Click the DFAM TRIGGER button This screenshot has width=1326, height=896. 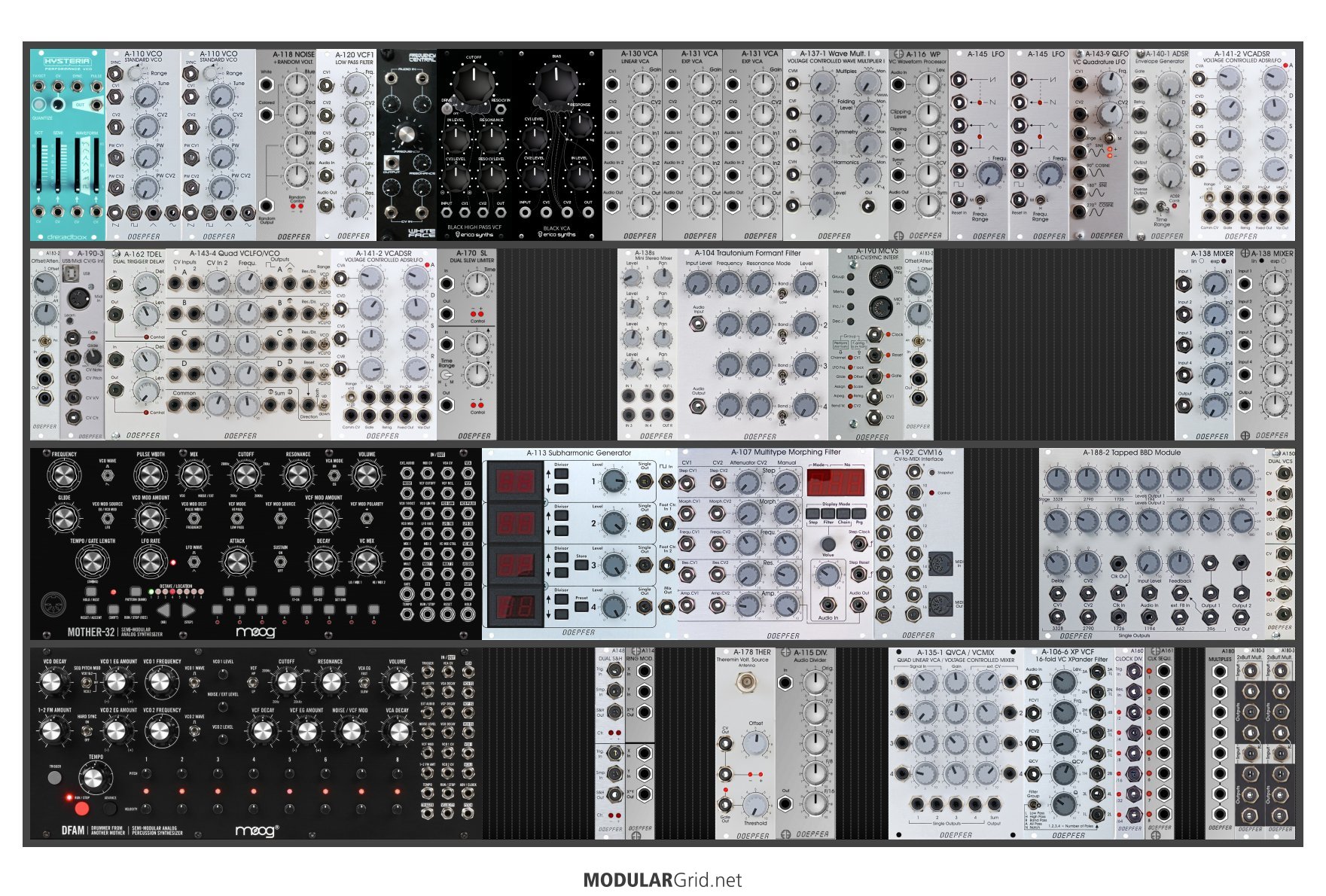pyautogui.click(x=55, y=777)
